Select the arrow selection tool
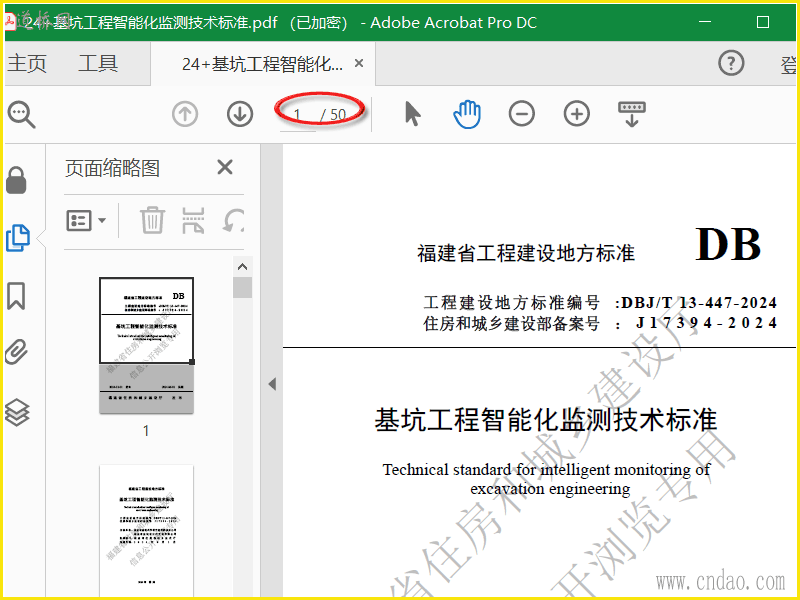This screenshot has width=800, height=600. click(x=412, y=114)
